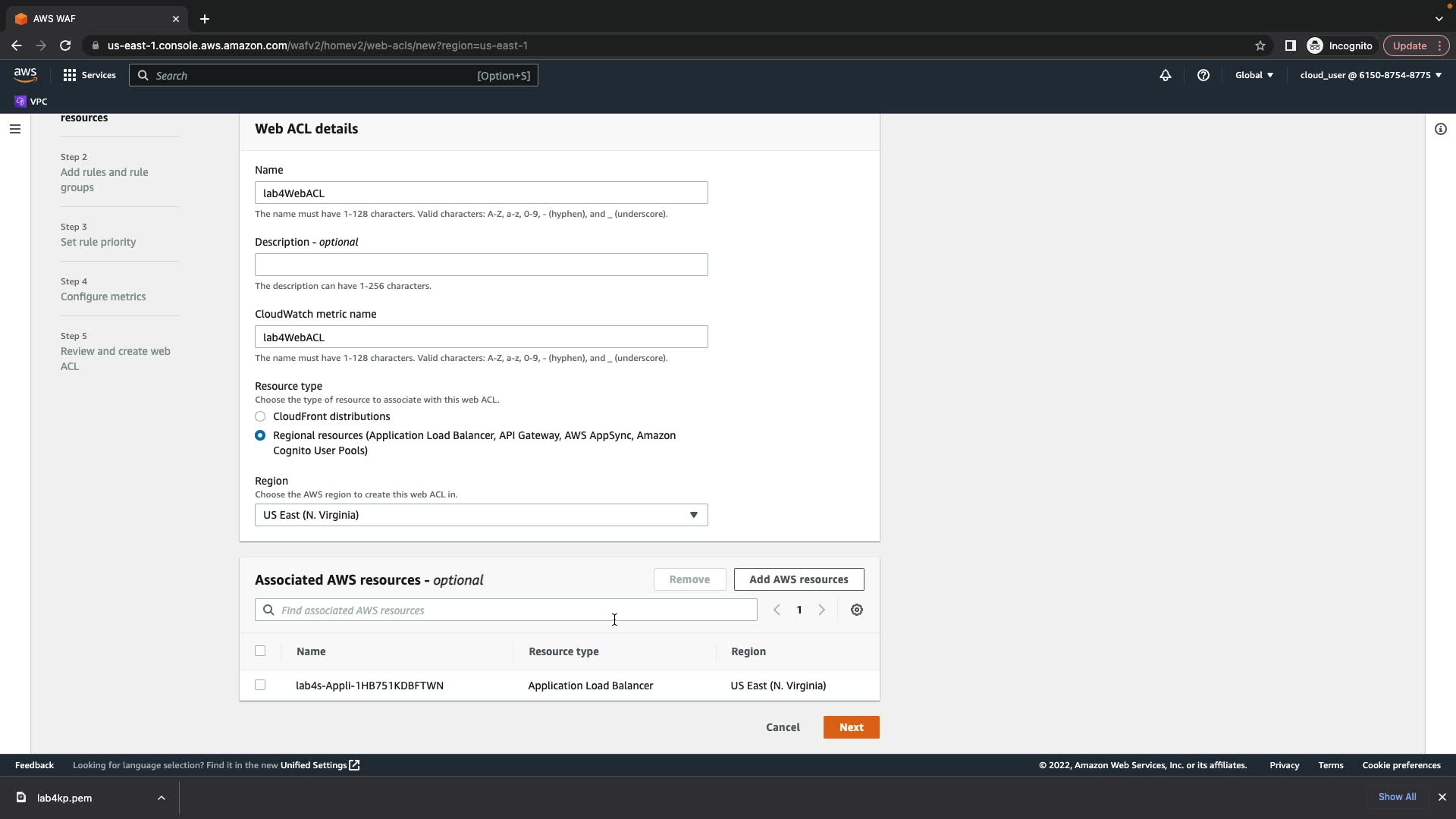The image size is (1456, 819).
Task: Click the AWS logo home icon
Action: point(25,74)
